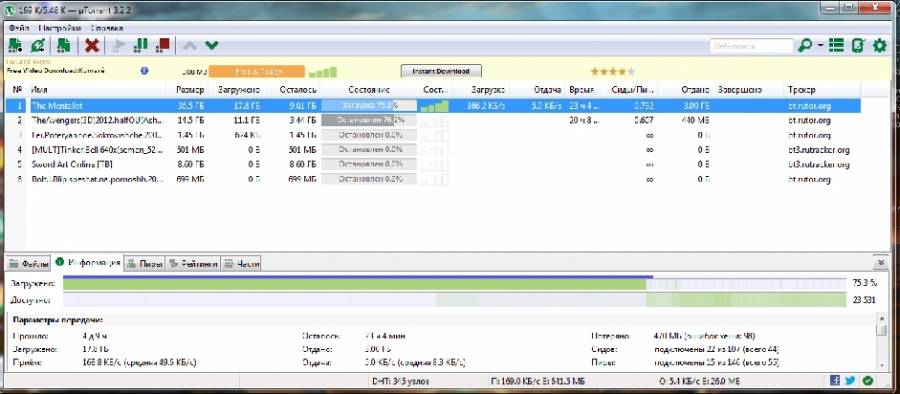Screen dimensions: 900x394
Task: Click the download speed П: 169.0 КБ/с status
Action: (537, 381)
